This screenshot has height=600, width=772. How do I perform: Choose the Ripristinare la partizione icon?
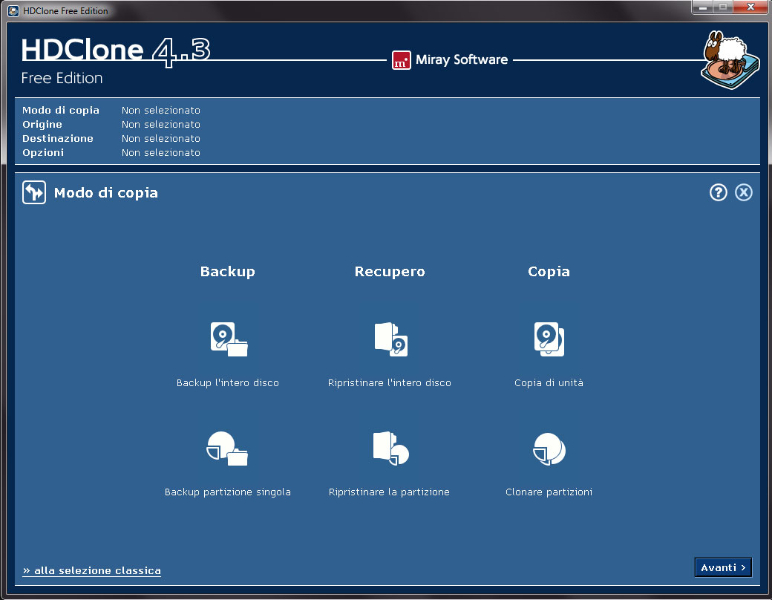point(390,449)
